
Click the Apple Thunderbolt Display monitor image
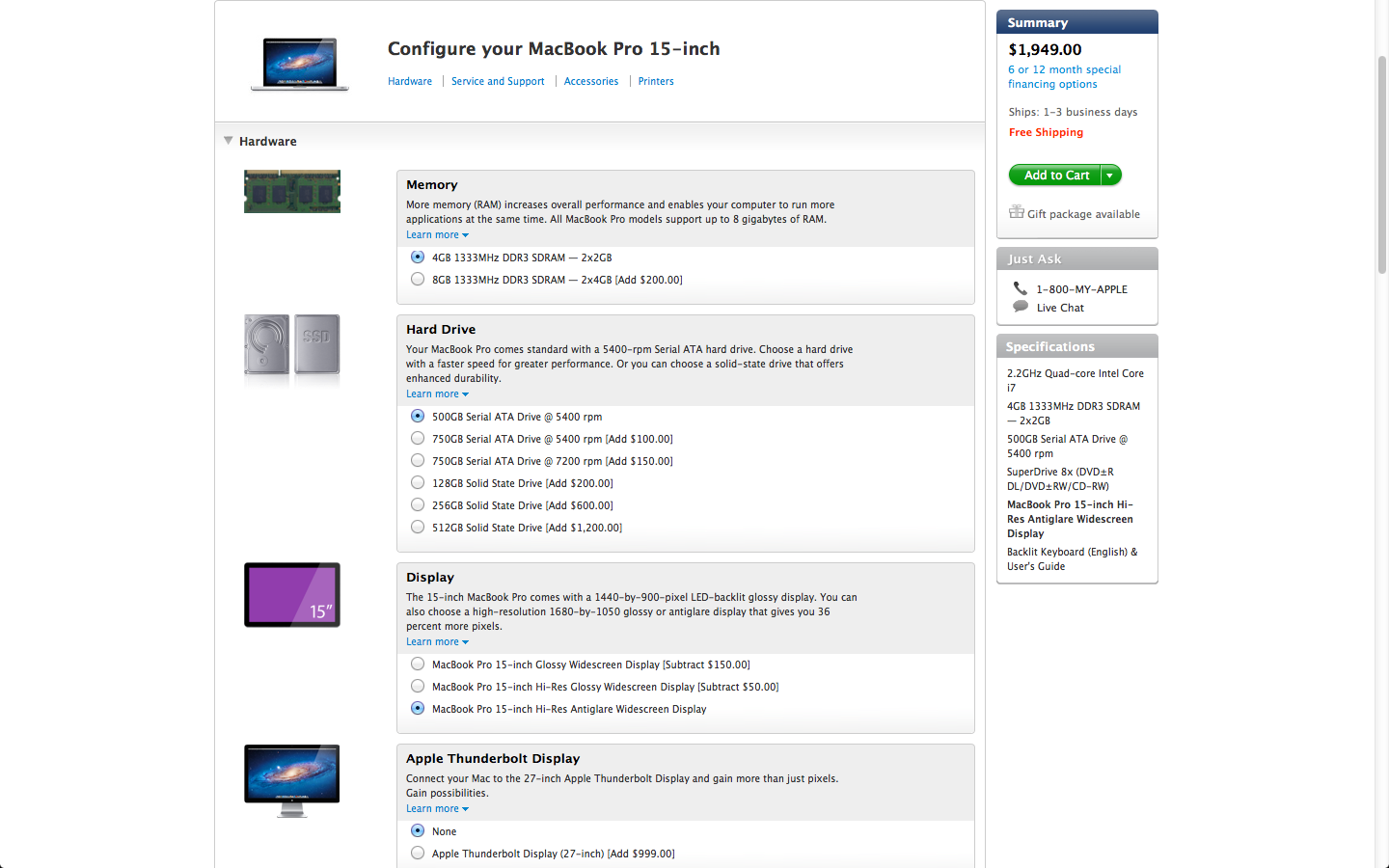292,780
